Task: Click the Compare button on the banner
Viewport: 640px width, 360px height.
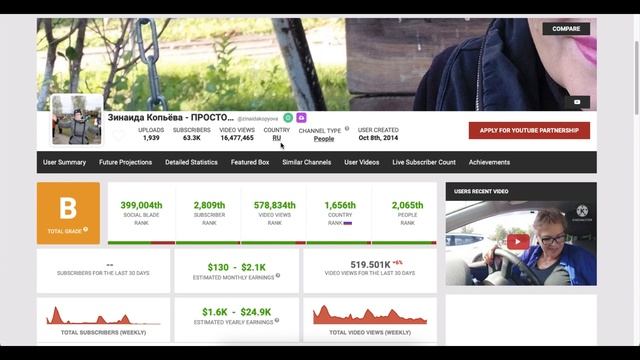Action: point(566,29)
